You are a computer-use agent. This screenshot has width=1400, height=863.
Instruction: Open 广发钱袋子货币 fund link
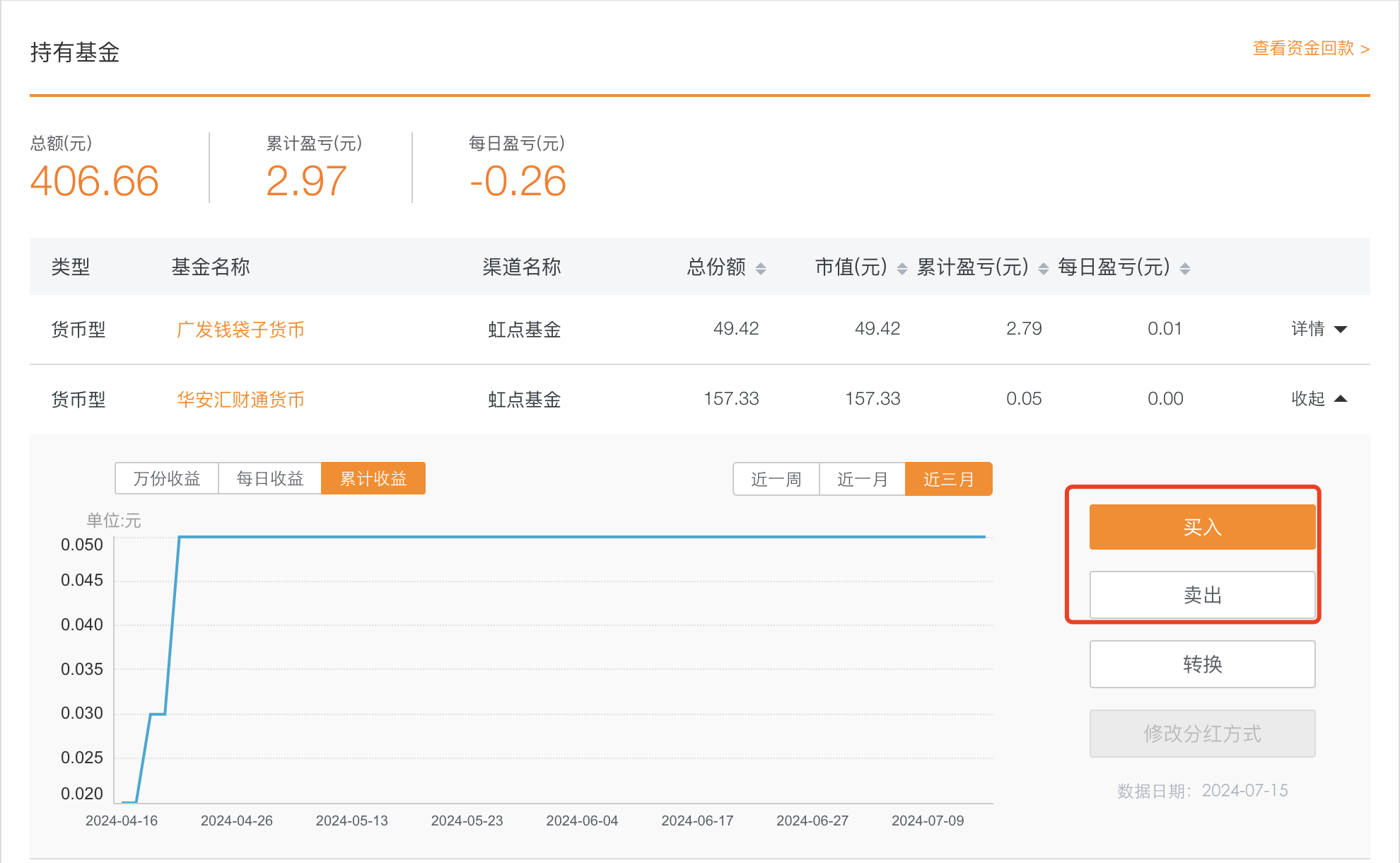tap(240, 329)
